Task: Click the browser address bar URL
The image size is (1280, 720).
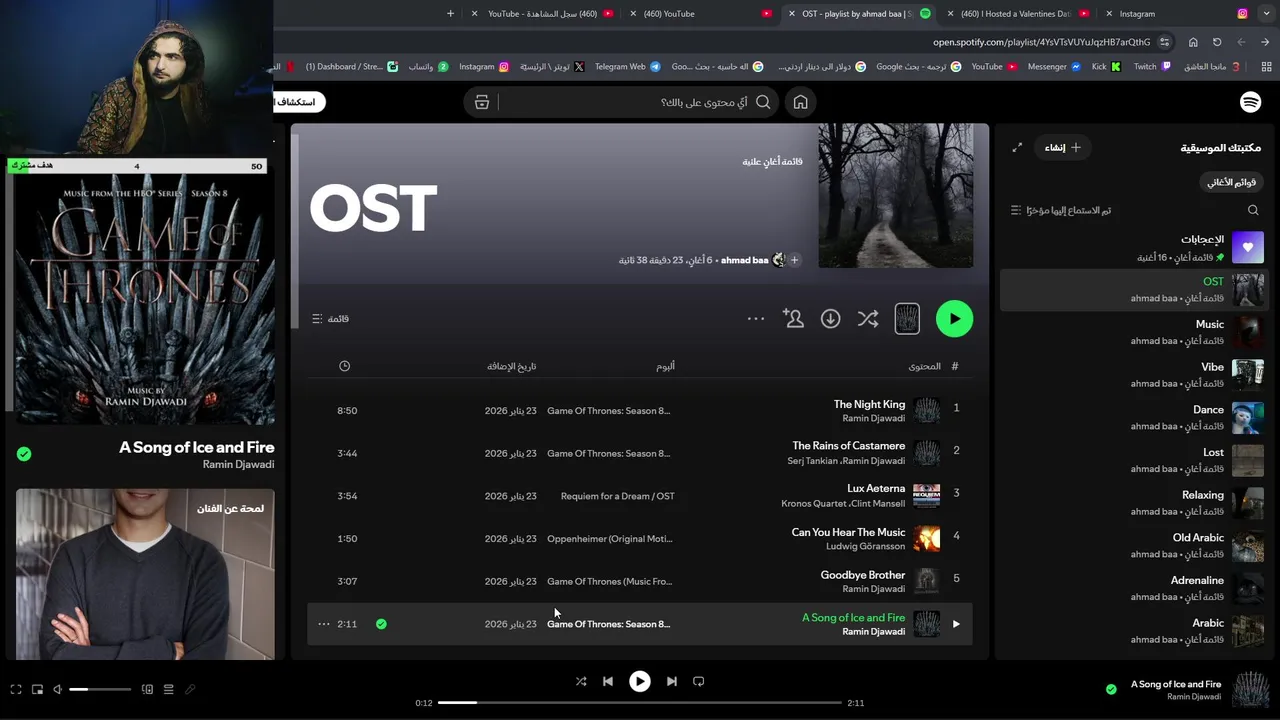Action: point(1041,42)
